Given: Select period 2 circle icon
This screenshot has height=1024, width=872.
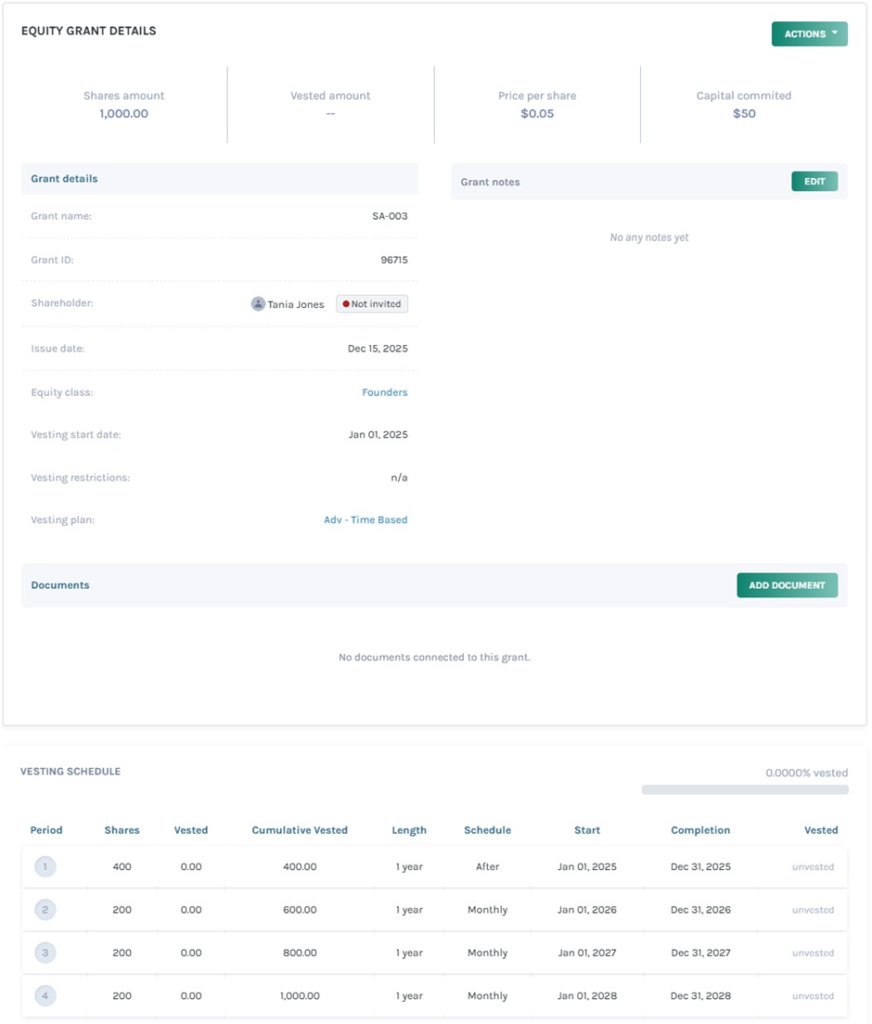Looking at the screenshot, I should (x=44, y=910).
